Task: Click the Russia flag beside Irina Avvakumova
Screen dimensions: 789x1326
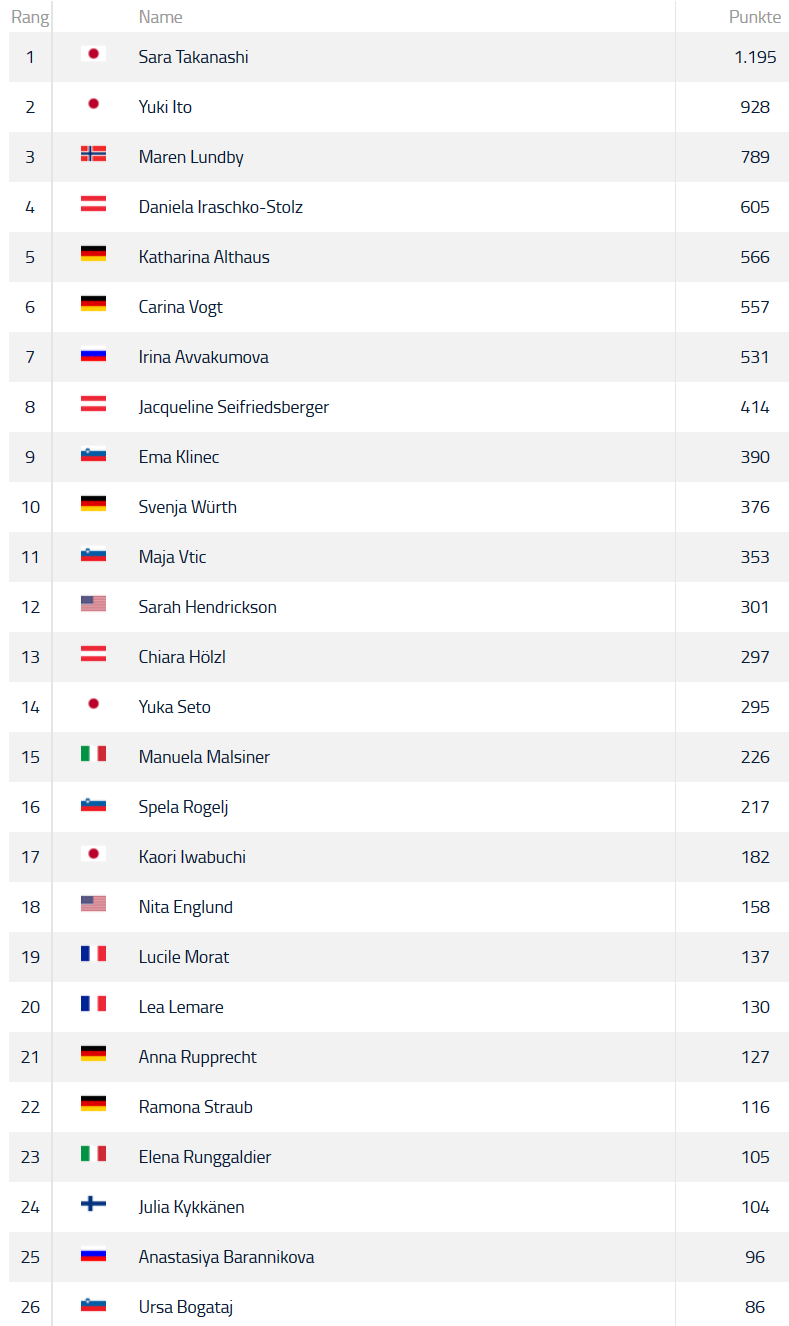Action: click(x=93, y=354)
